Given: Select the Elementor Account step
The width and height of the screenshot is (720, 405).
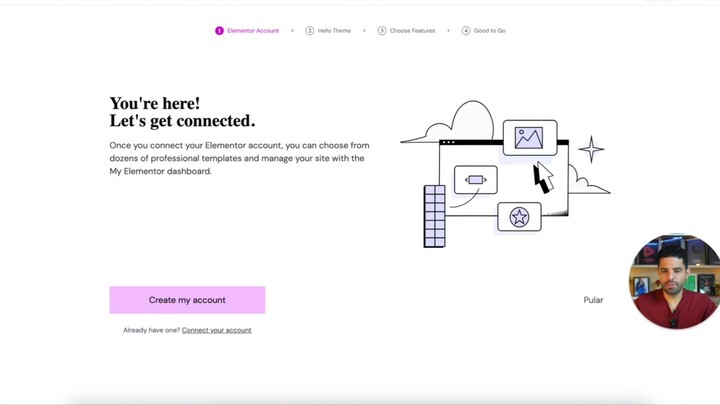Looking at the screenshot, I should pyautogui.click(x=247, y=31).
